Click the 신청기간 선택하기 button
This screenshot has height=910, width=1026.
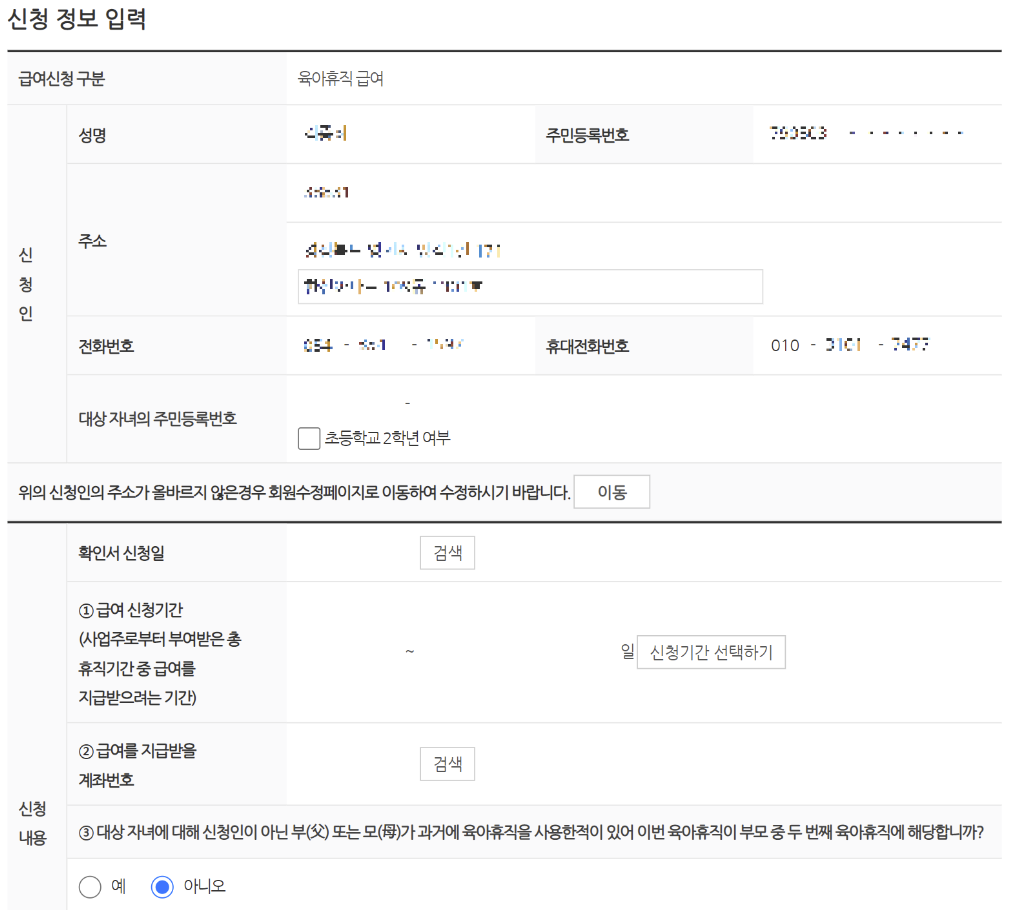pyautogui.click(x=711, y=652)
